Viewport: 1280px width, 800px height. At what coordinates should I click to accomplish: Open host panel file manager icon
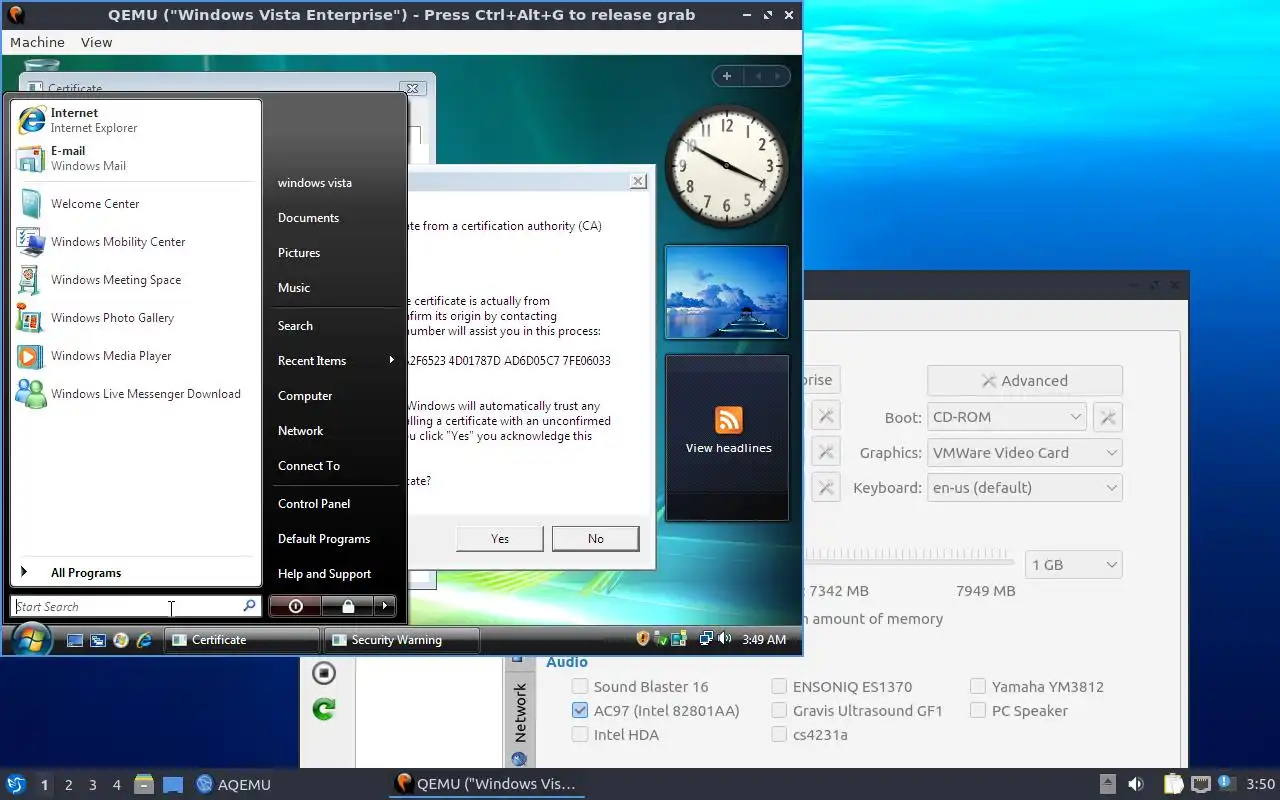pos(143,784)
